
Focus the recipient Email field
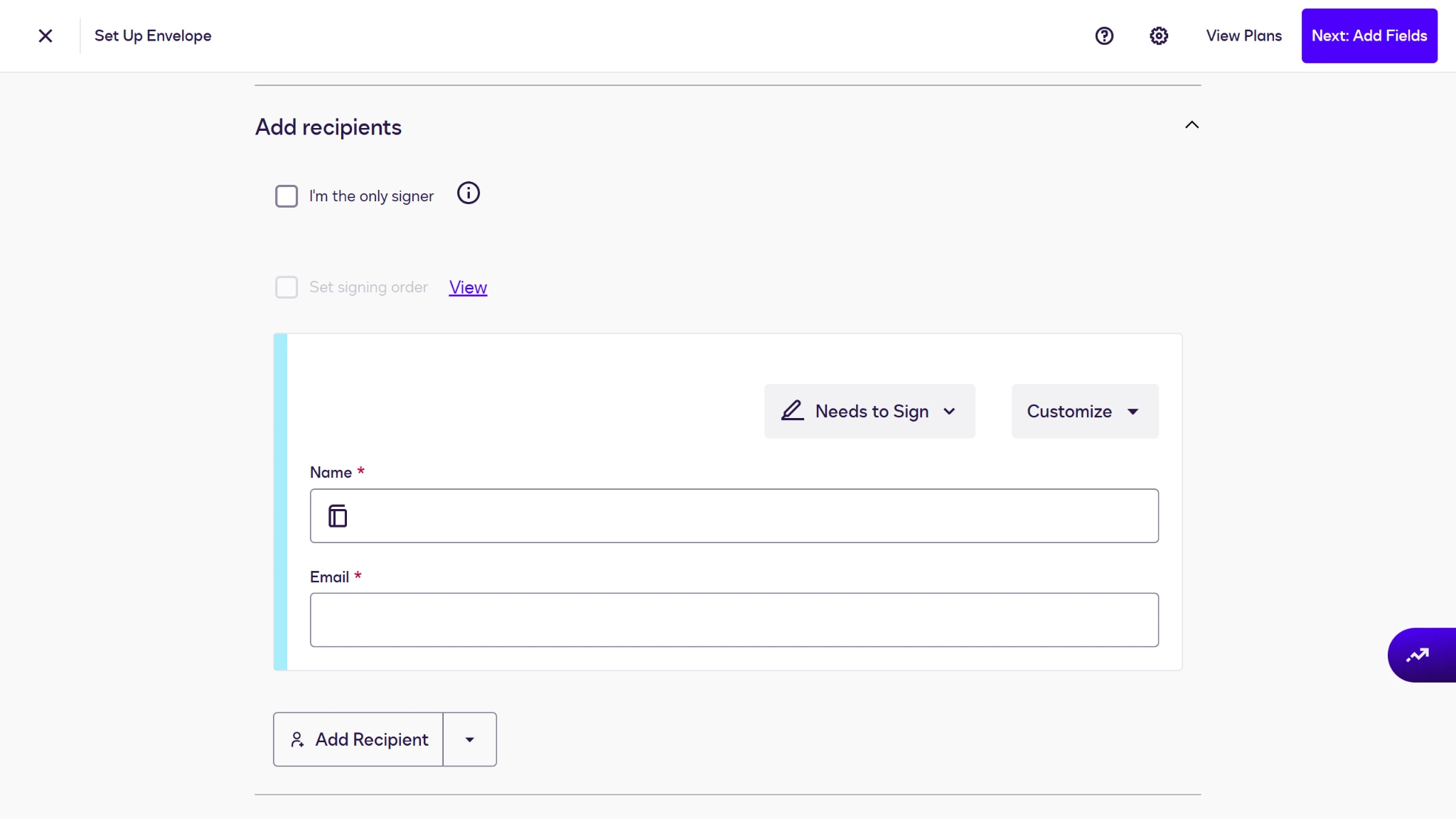[x=734, y=620]
